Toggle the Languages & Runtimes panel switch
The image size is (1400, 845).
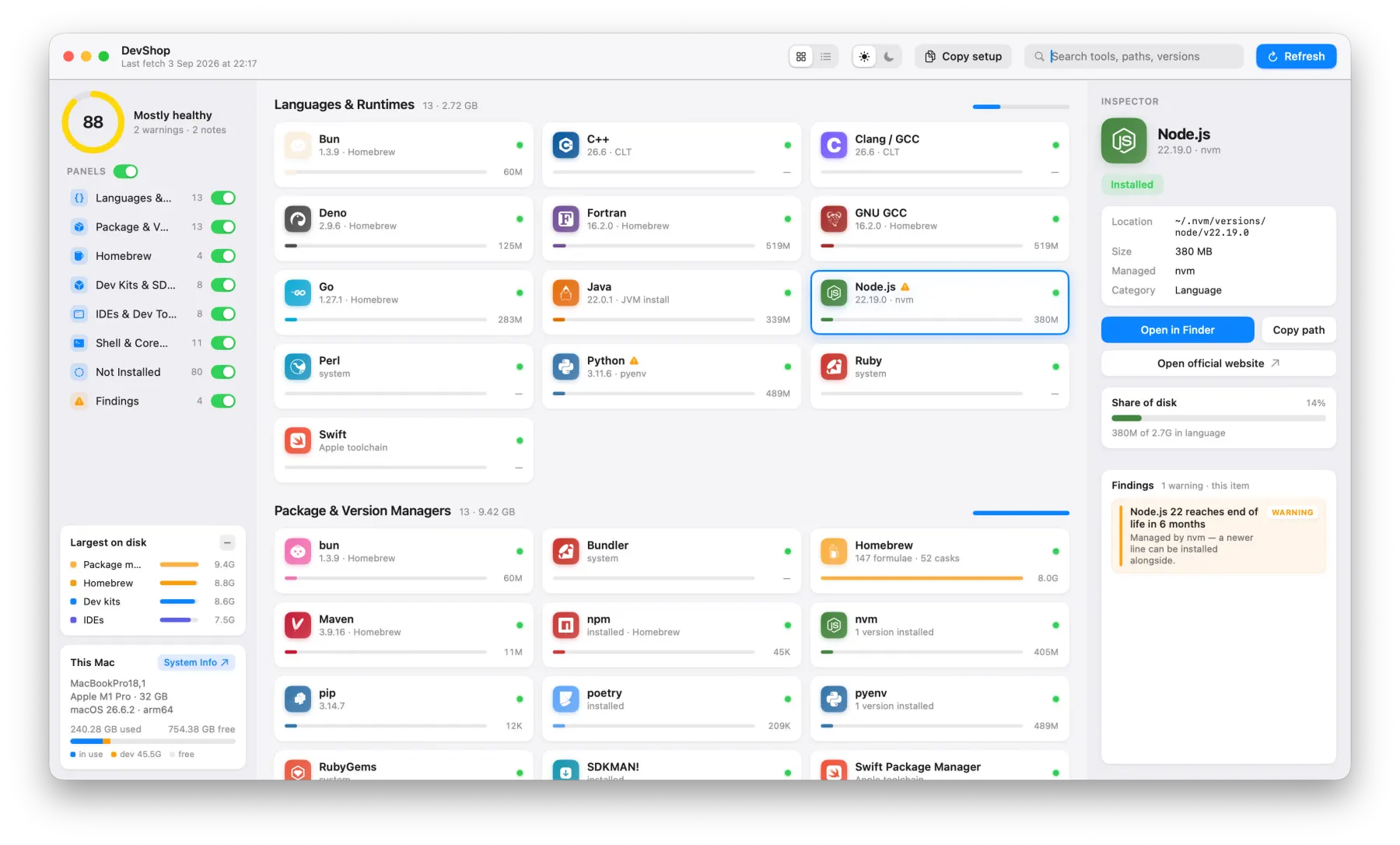(x=223, y=198)
